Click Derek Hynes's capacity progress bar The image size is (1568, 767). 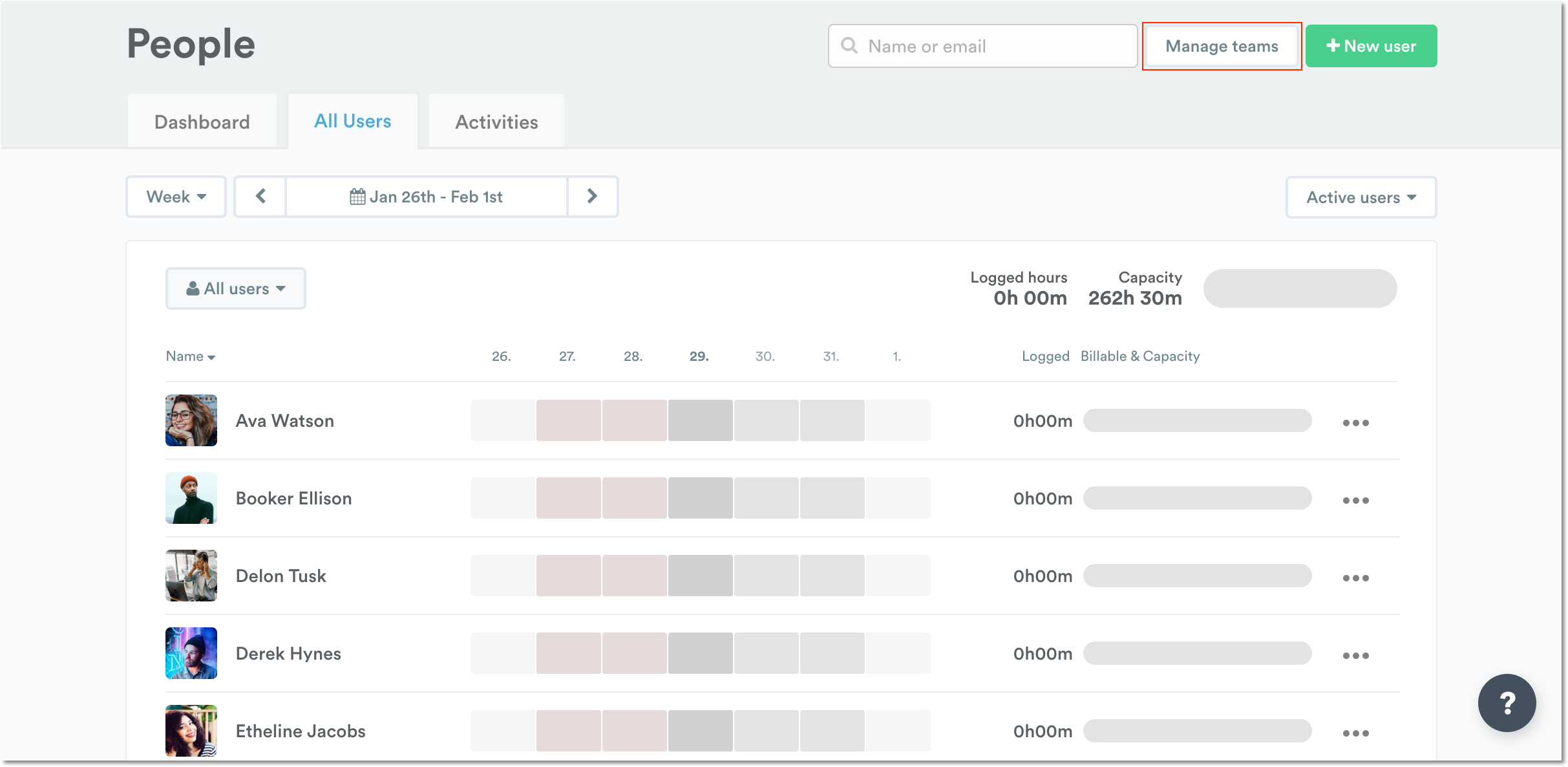1197,653
